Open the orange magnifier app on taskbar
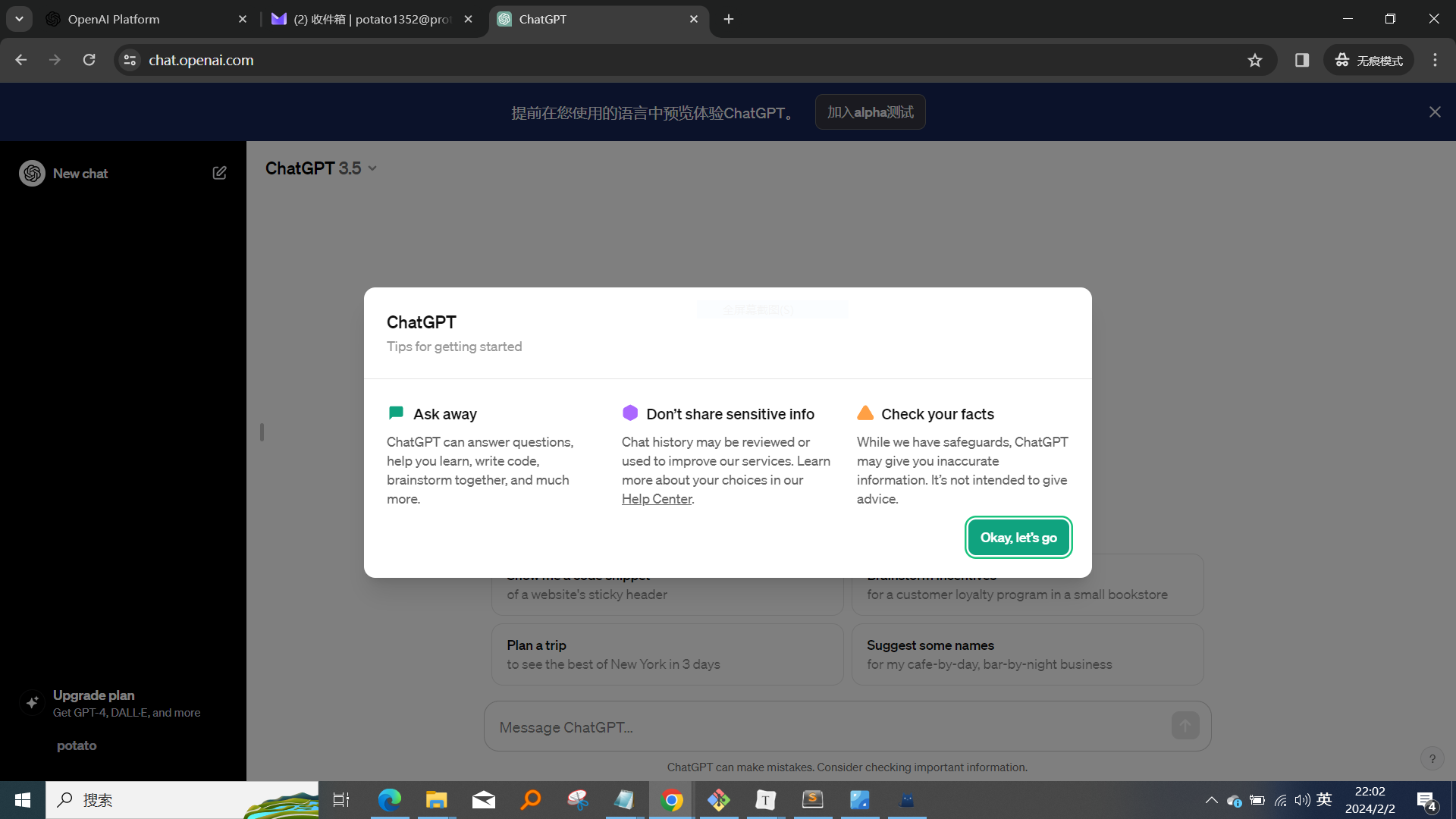This screenshot has height=819, width=1456. [530, 800]
